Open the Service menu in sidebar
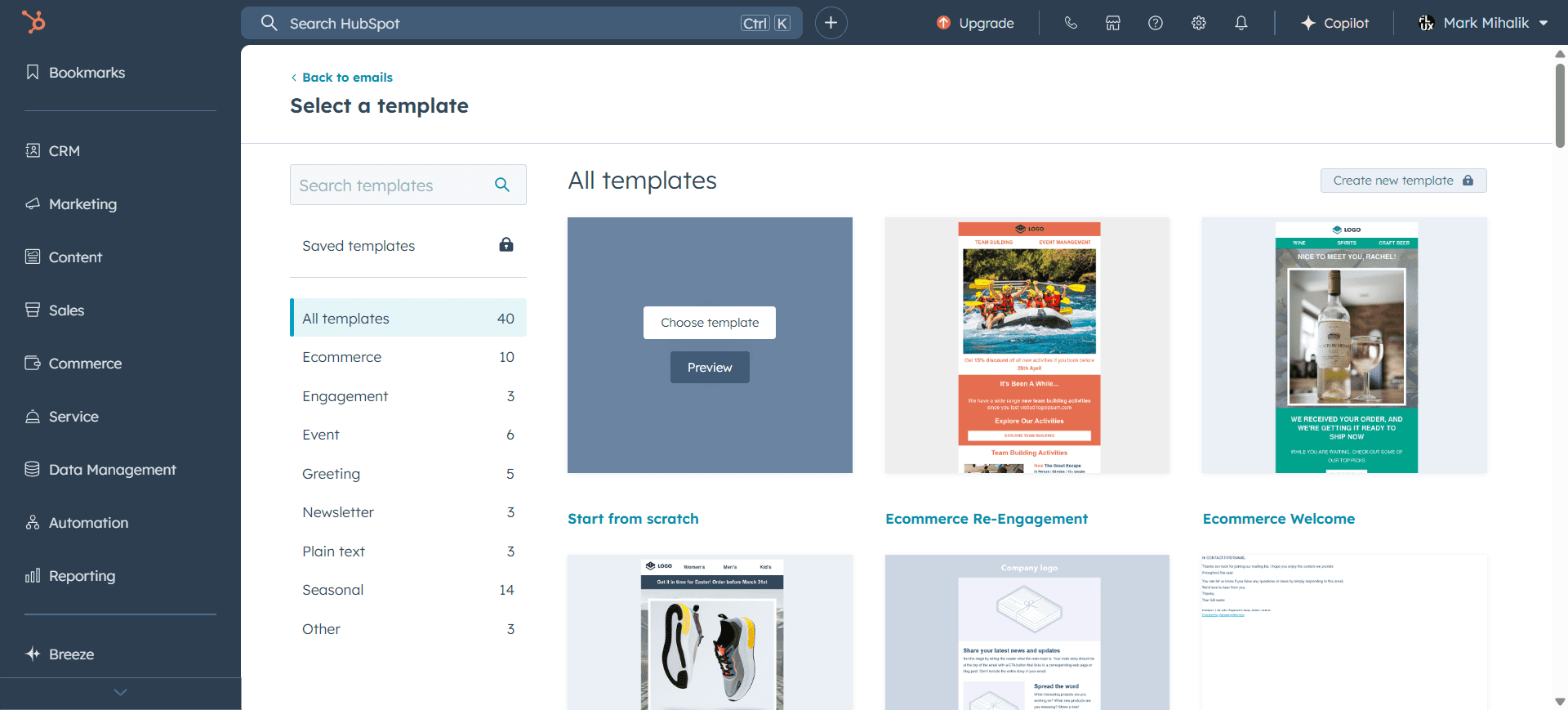The image size is (1568, 710). coord(63,417)
